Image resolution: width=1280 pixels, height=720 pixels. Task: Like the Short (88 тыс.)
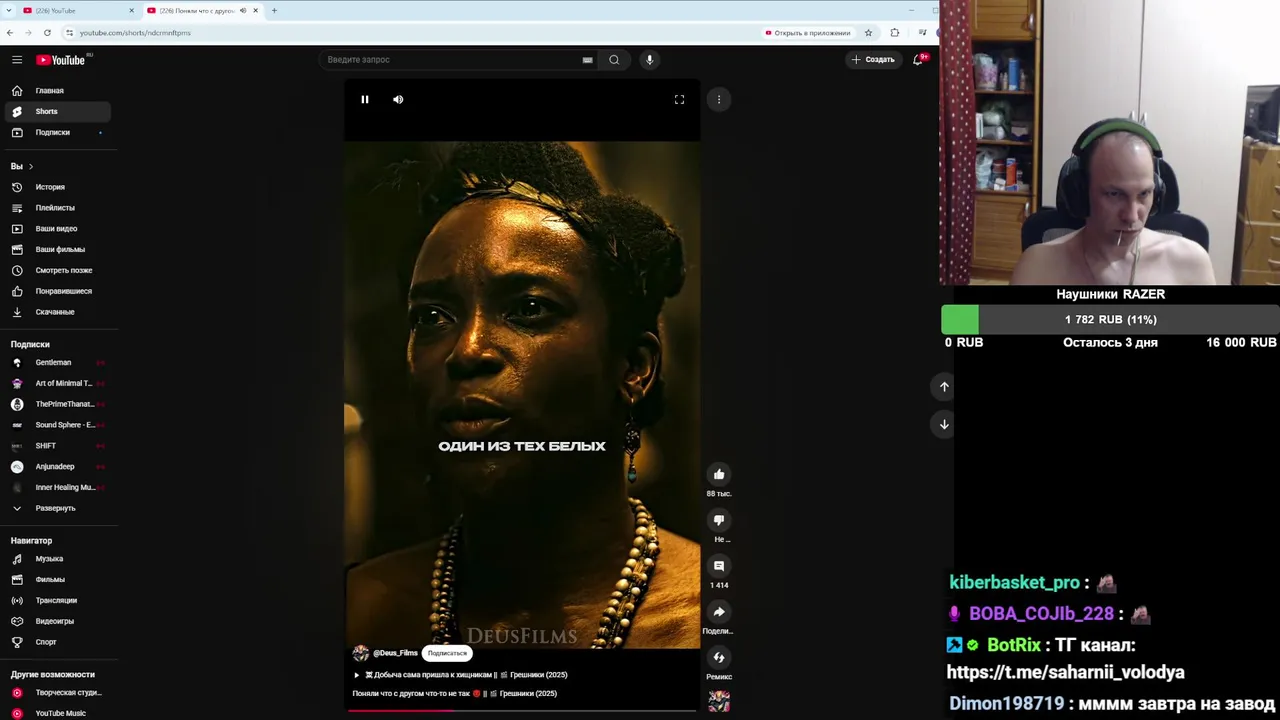[718, 474]
